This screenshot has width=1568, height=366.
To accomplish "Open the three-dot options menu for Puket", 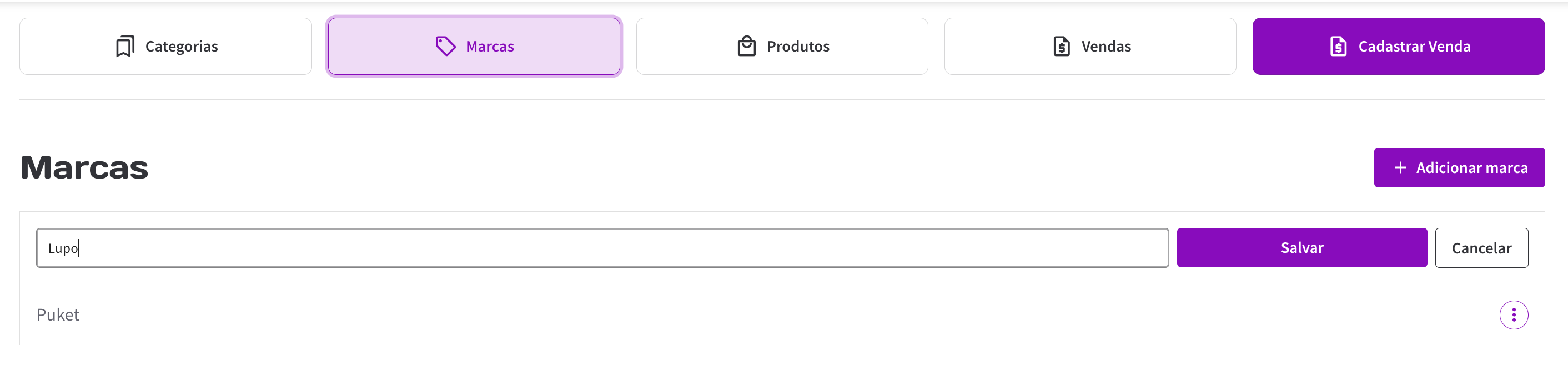I will [x=1513, y=315].
